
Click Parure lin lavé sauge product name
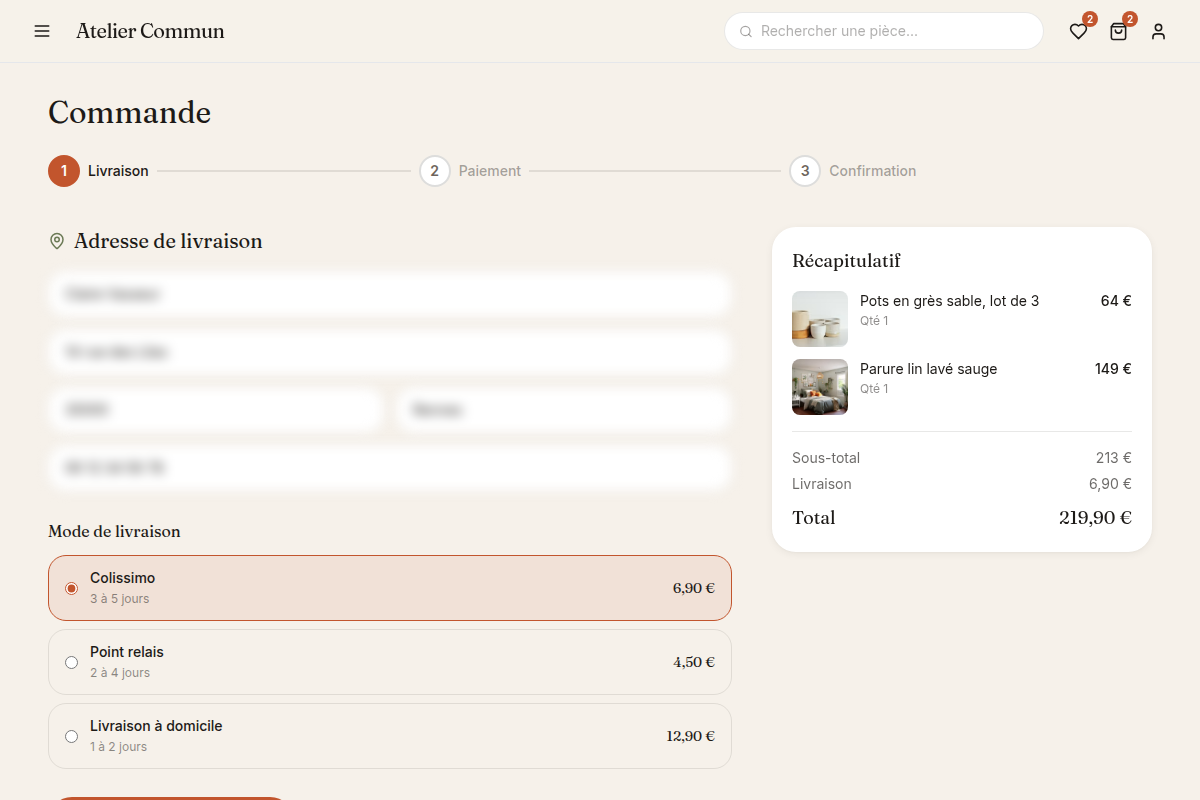(928, 369)
